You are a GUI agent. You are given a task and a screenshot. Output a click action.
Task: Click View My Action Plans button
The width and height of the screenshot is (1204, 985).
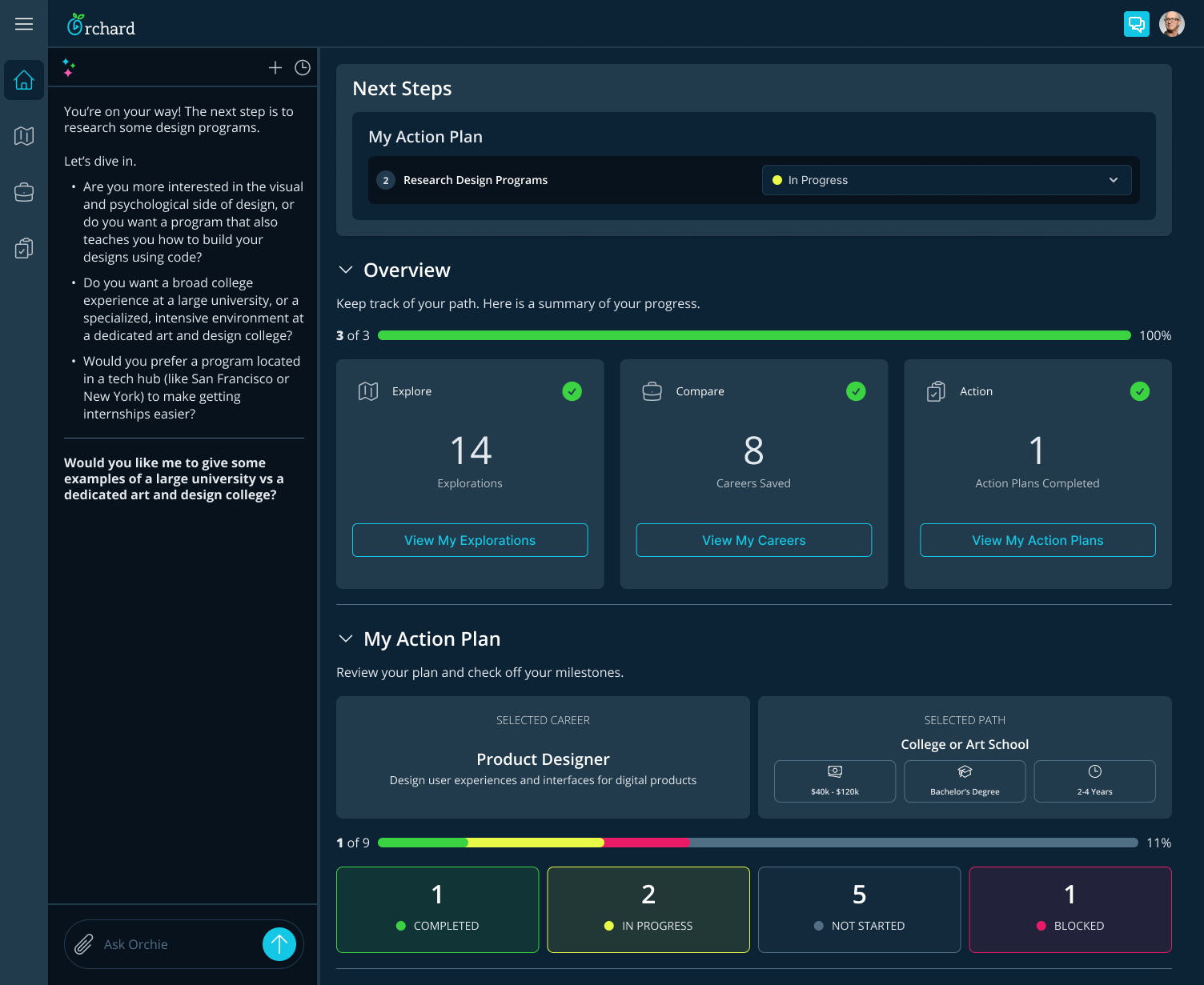tap(1037, 540)
